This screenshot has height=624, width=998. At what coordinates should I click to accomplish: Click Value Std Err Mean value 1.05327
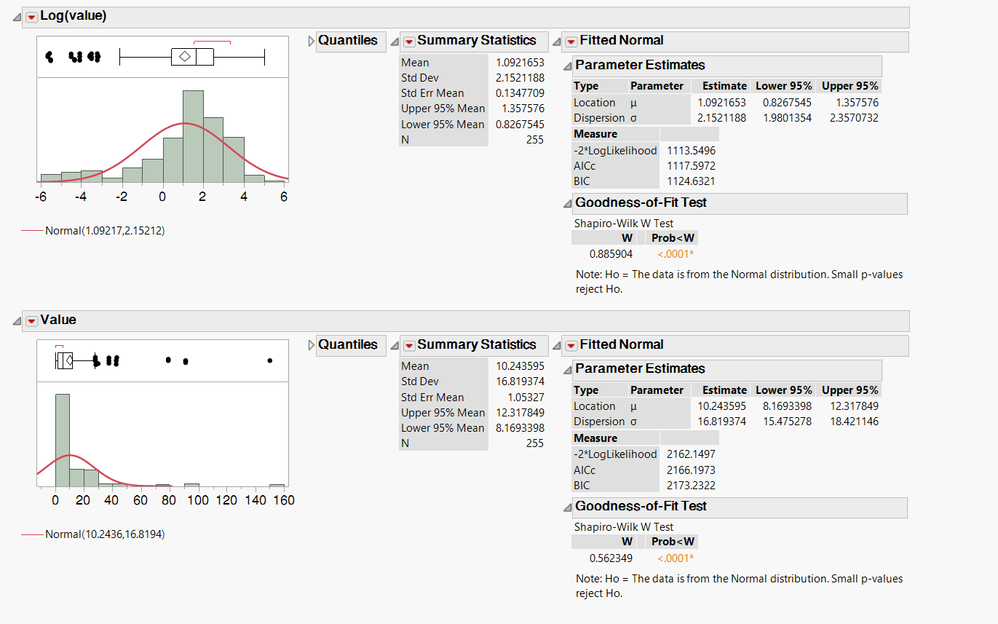pyautogui.click(x=526, y=397)
